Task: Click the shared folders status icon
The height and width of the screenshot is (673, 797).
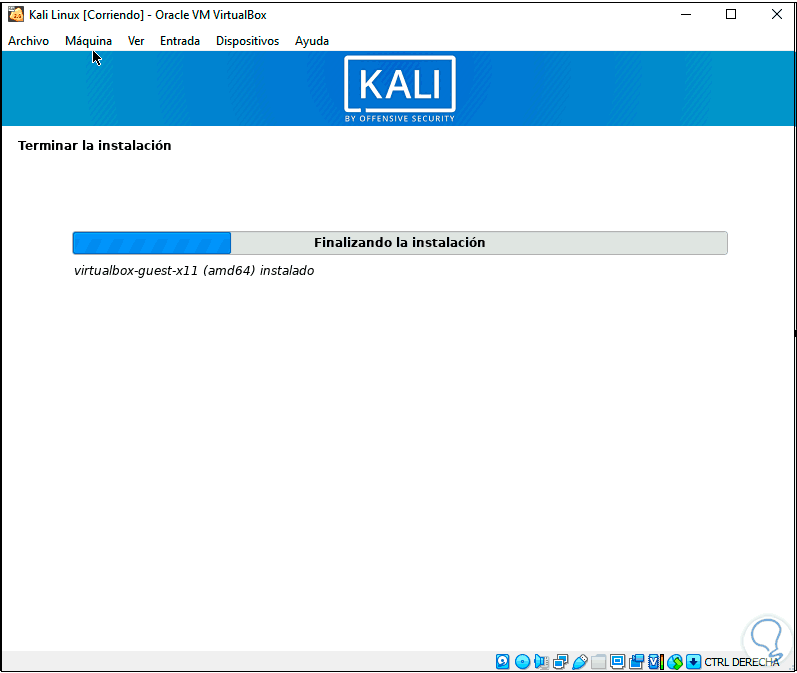Action: (x=598, y=661)
